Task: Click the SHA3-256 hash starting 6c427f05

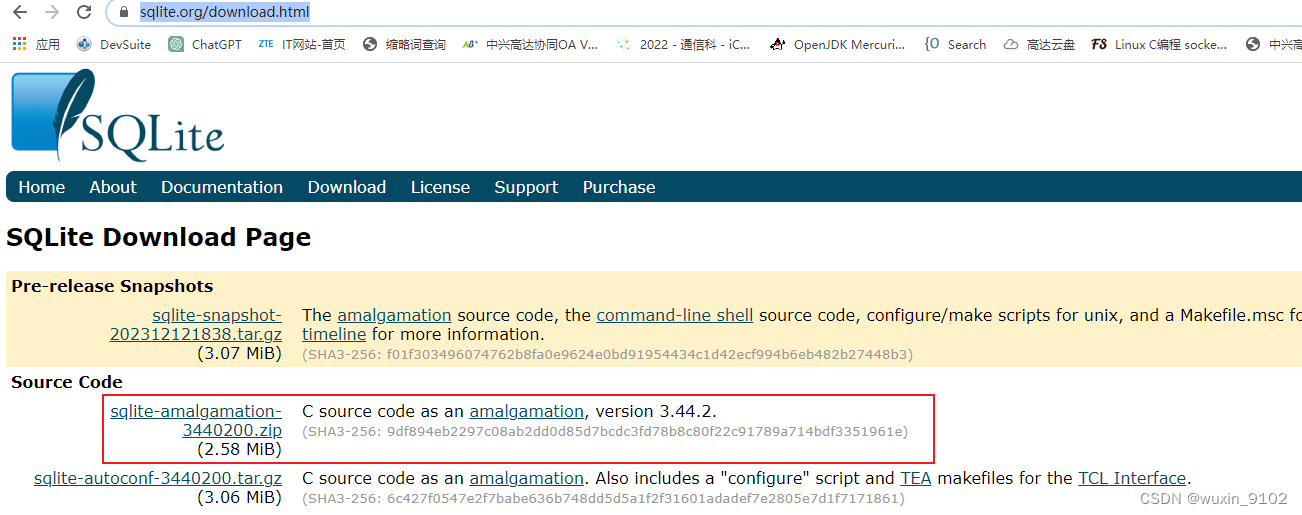Action: (x=603, y=498)
